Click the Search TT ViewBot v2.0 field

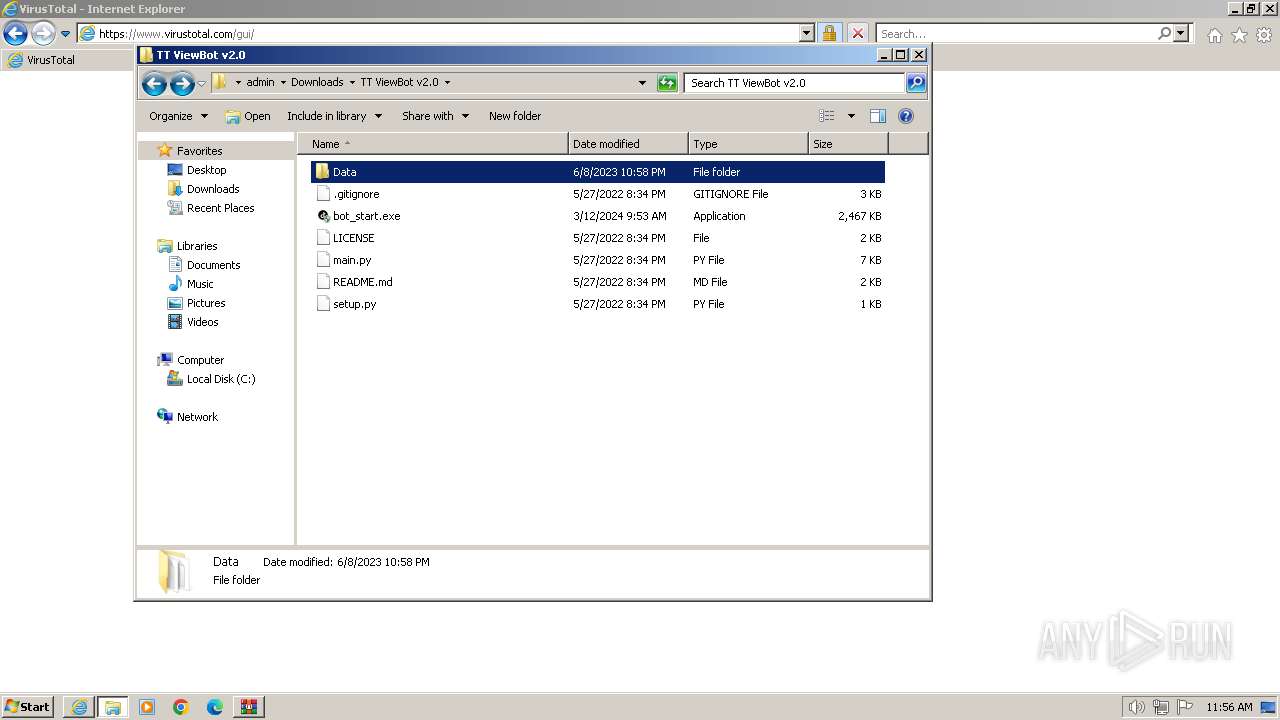tap(795, 83)
